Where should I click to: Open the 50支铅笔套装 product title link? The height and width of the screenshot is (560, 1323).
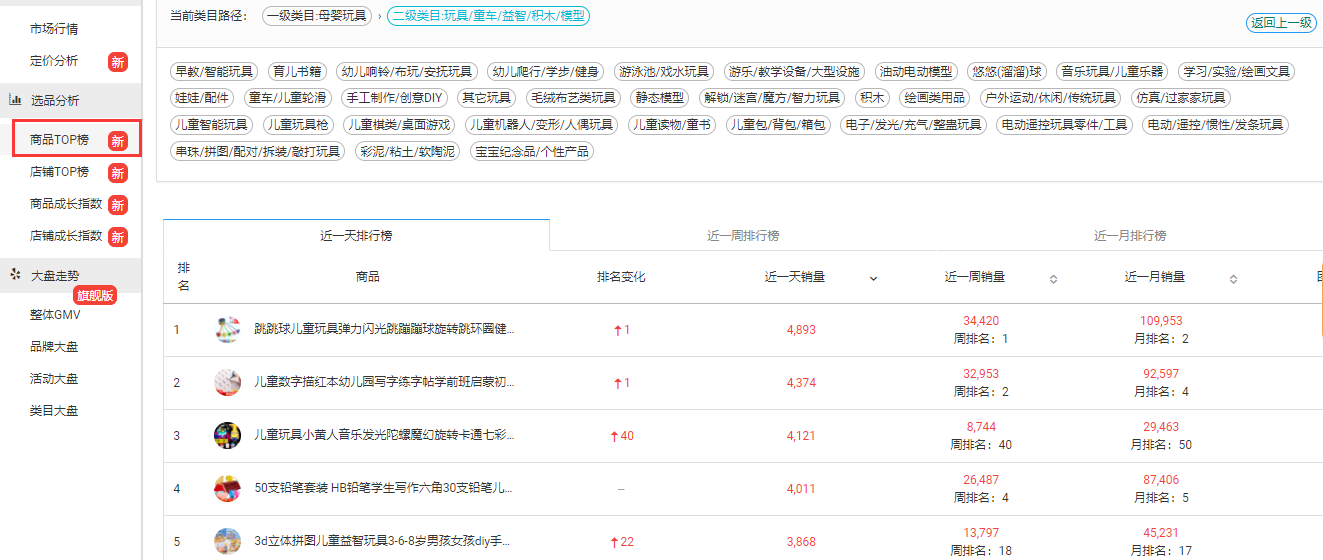pyautogui.click(x=384, y=489)
